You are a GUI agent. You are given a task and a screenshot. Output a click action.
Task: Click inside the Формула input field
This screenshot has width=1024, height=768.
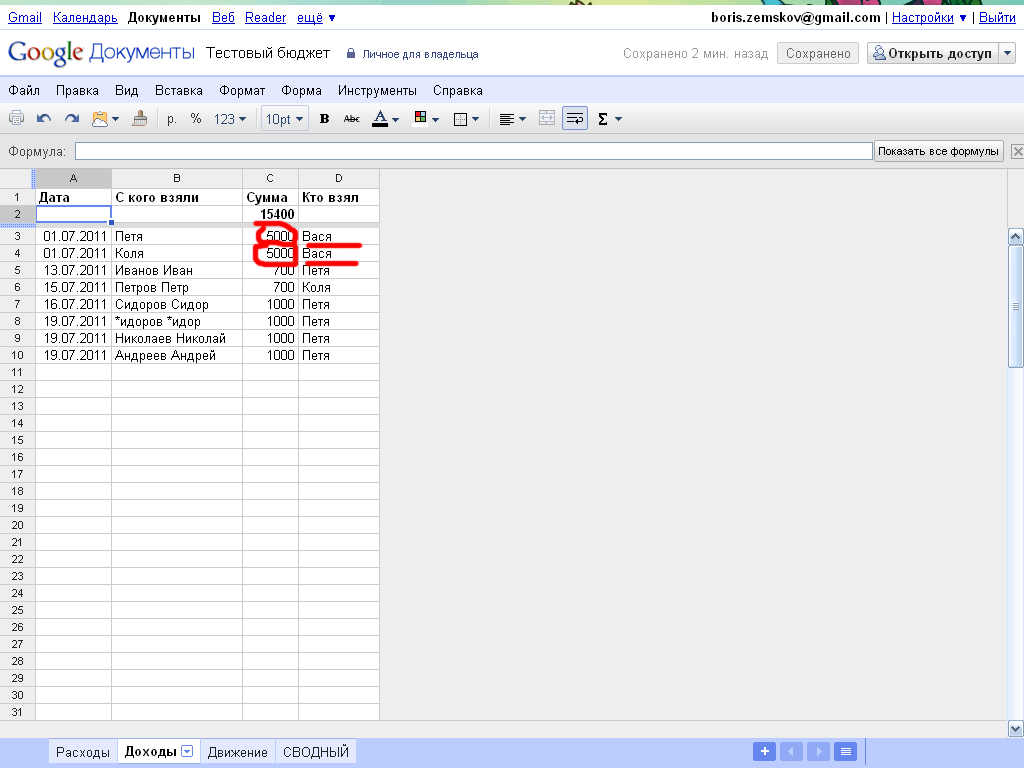[x=473, y=151]
